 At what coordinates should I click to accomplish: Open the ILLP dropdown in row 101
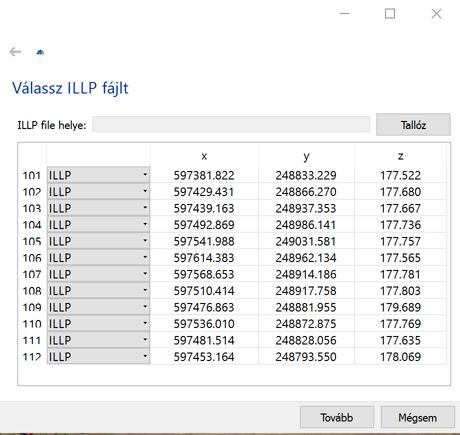click(x=99, y=175)
